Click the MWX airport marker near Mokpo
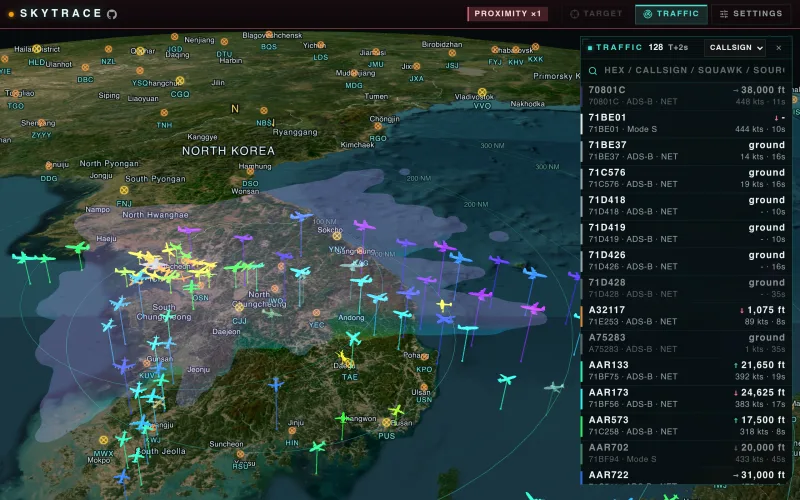This screenshot has width=800, height=500. [x=104, y=440]
